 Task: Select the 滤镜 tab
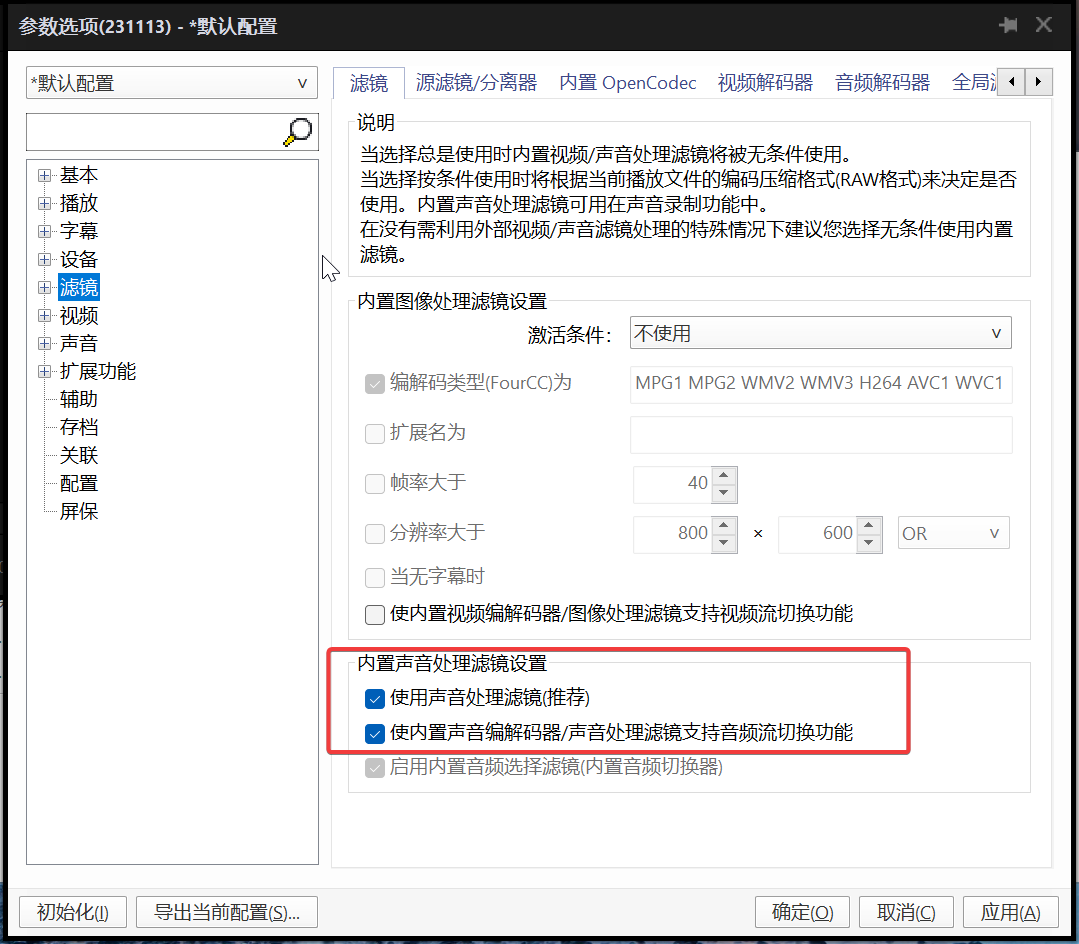click(369, 83)
